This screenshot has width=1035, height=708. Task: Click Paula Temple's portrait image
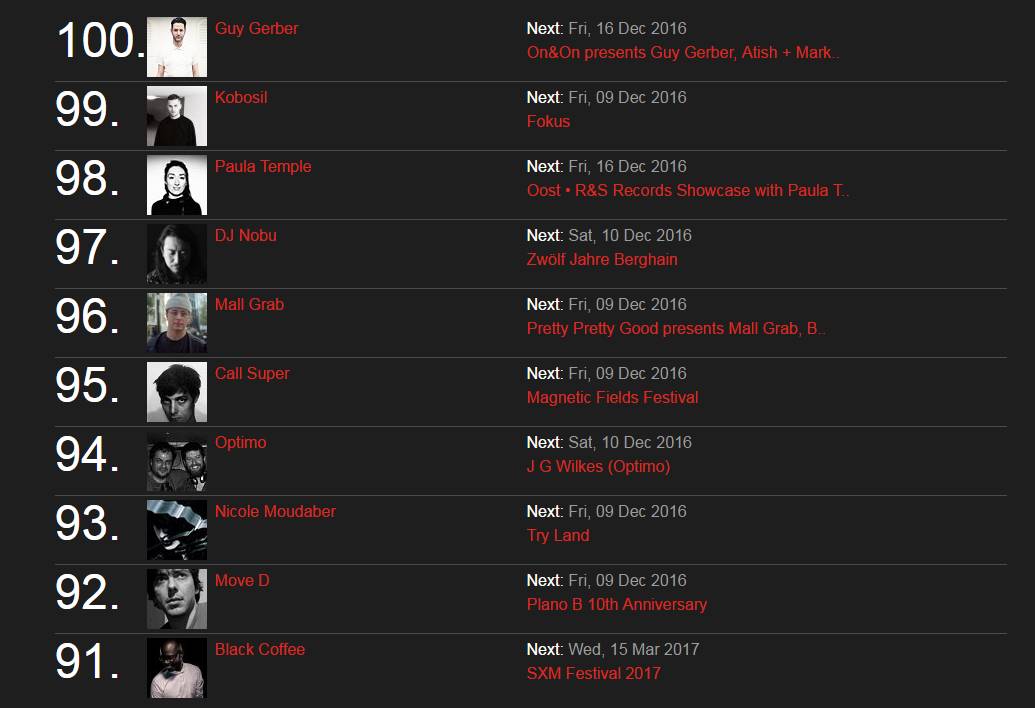(177, 185)
